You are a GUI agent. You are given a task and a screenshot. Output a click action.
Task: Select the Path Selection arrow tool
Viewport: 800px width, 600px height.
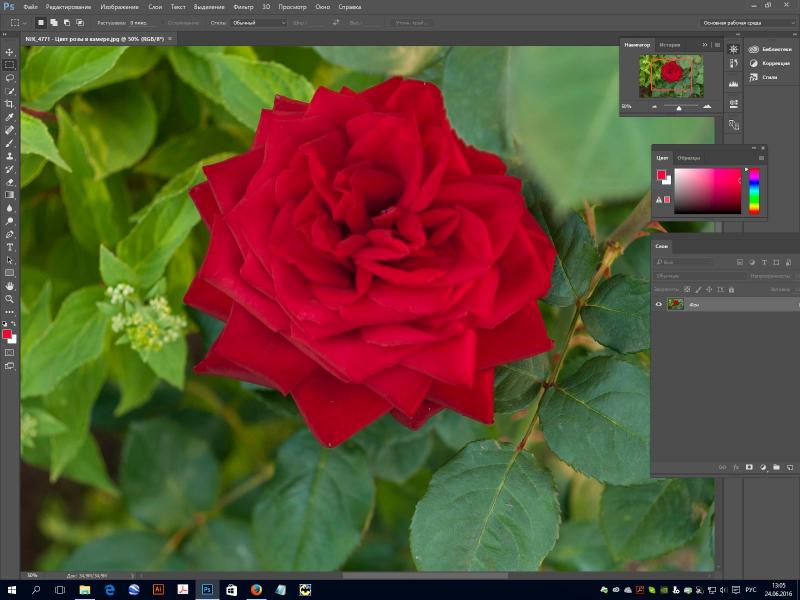[x=10, y=260]
